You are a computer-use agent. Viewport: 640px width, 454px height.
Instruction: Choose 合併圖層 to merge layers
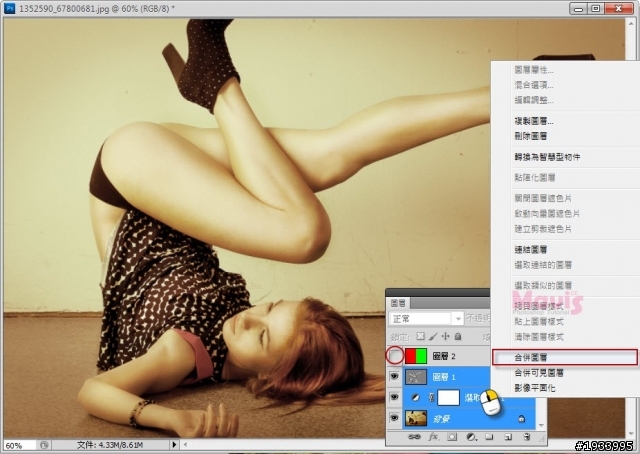565,357
